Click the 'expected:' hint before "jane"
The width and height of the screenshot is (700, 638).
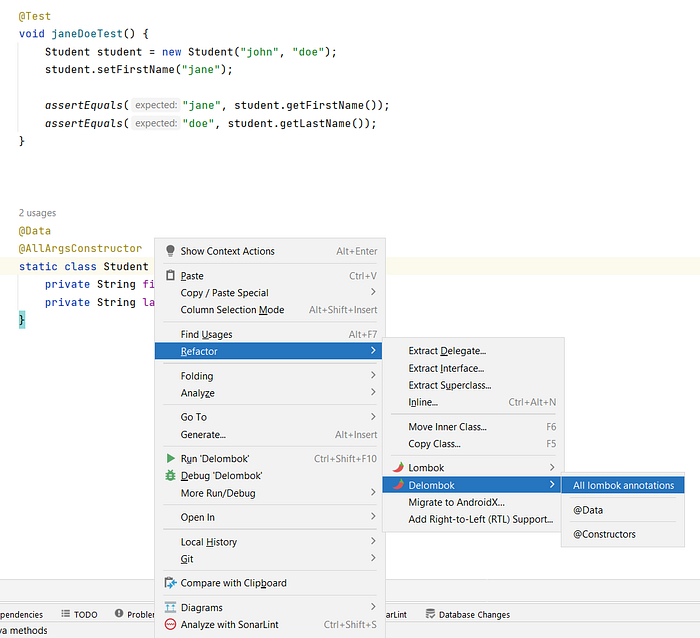click(x=156, y=105)
